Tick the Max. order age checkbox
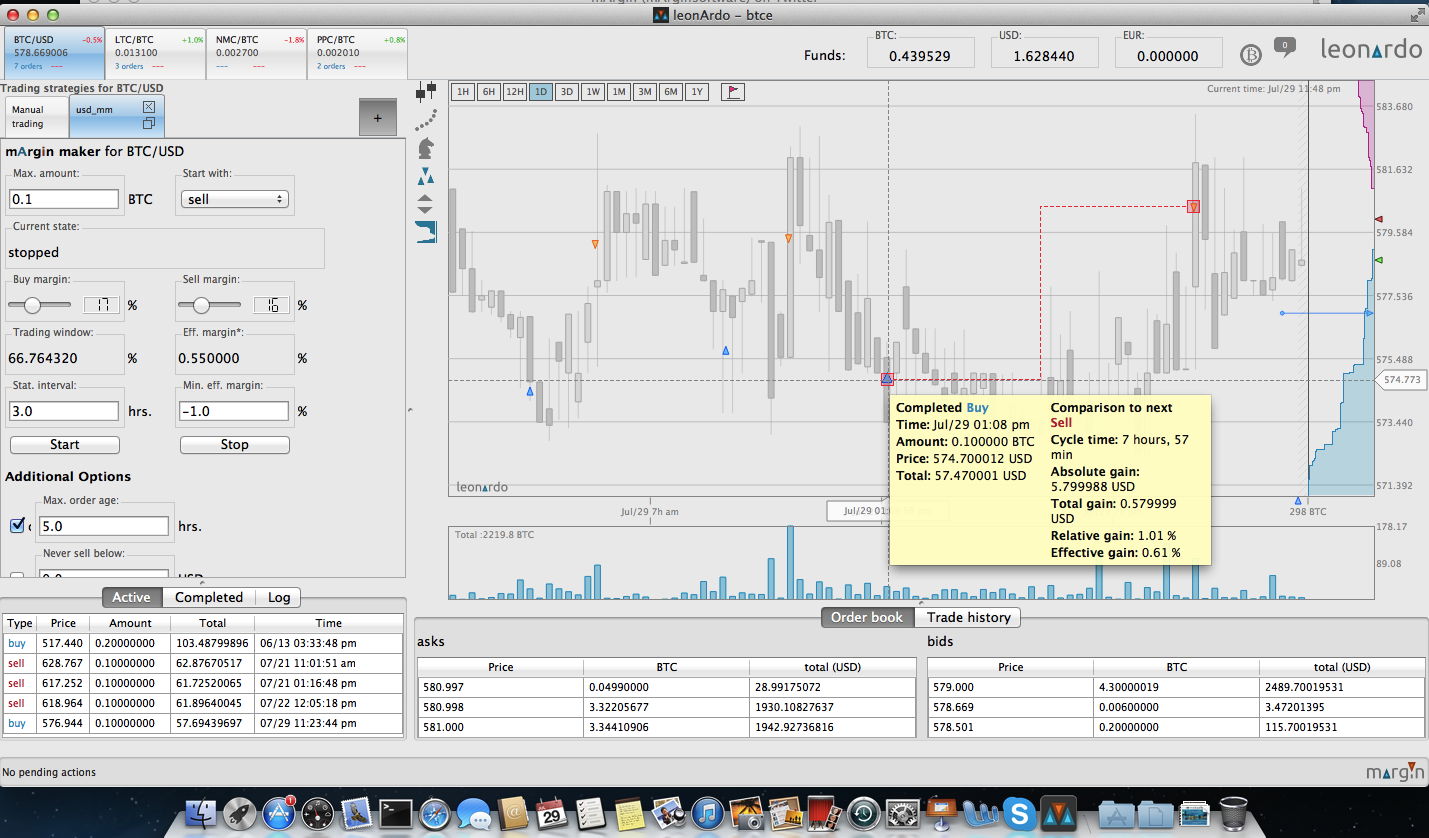Image resolution: width=1429 pixels, height=838 pixels. point(17,526)
